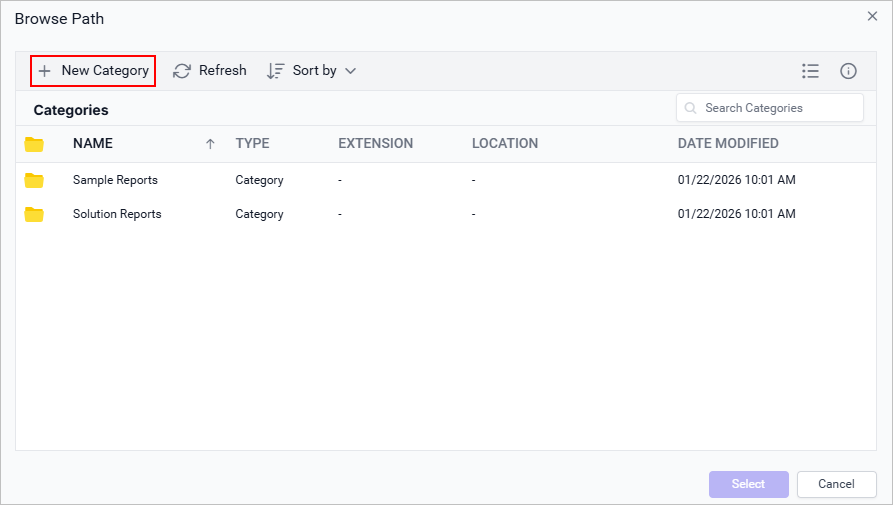
Task: Click the LOCATION column header
Action: point(505,143)
